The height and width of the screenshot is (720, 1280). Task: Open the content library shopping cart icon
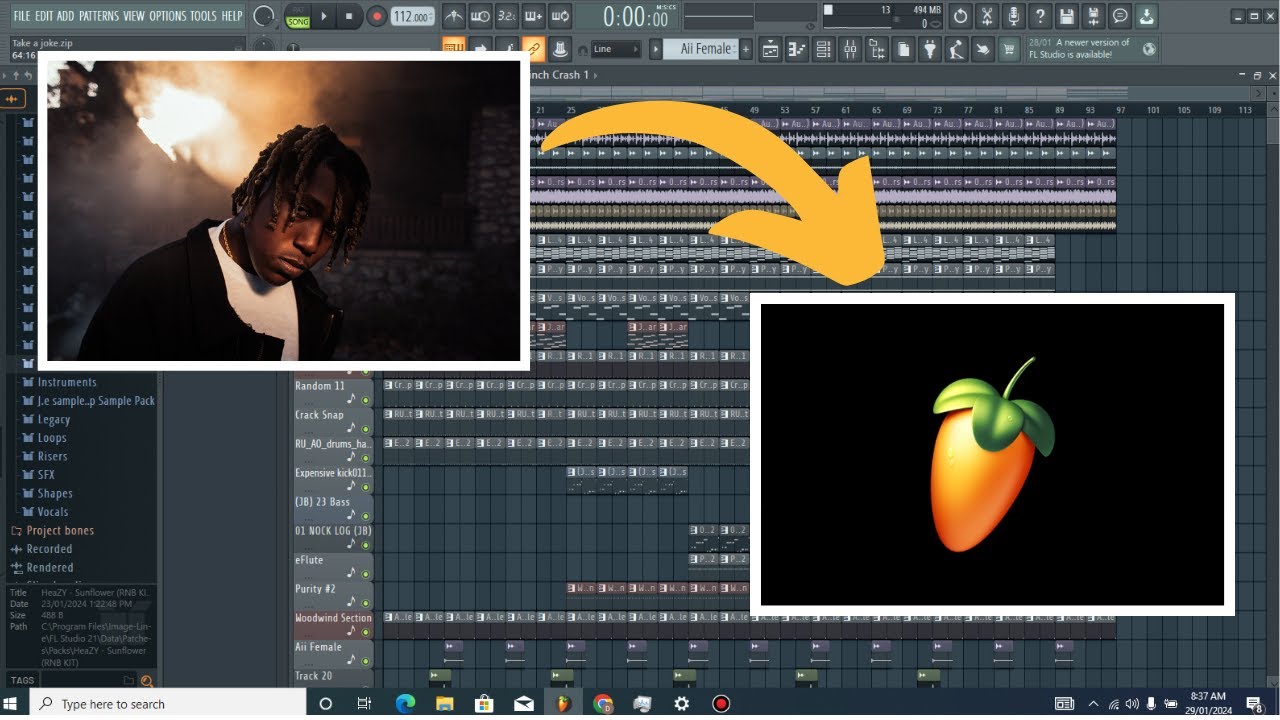[x=1009, y=48]
